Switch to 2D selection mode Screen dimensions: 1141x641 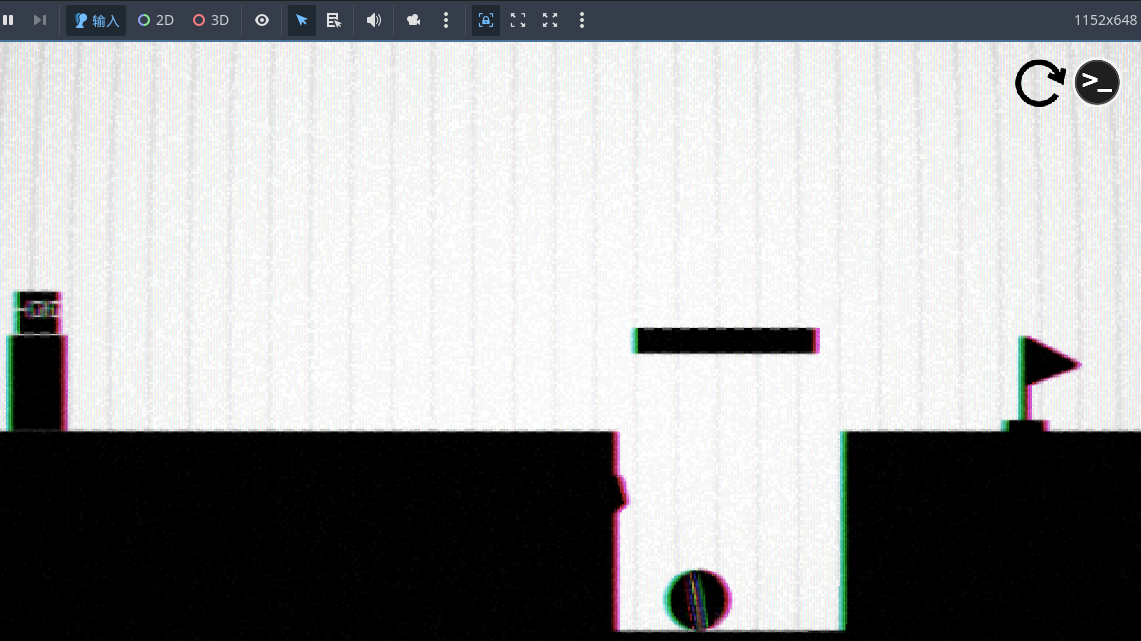click(x=156, y=20)
